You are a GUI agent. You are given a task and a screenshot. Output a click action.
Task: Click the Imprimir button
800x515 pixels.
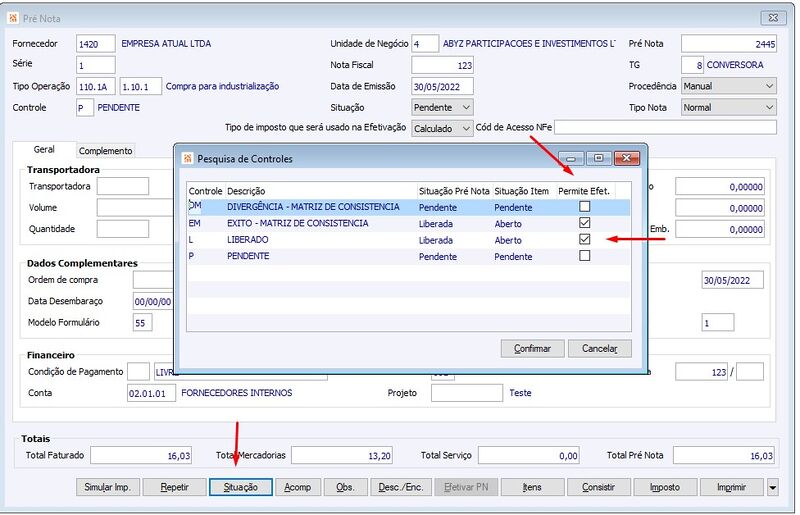click(732, 487)
